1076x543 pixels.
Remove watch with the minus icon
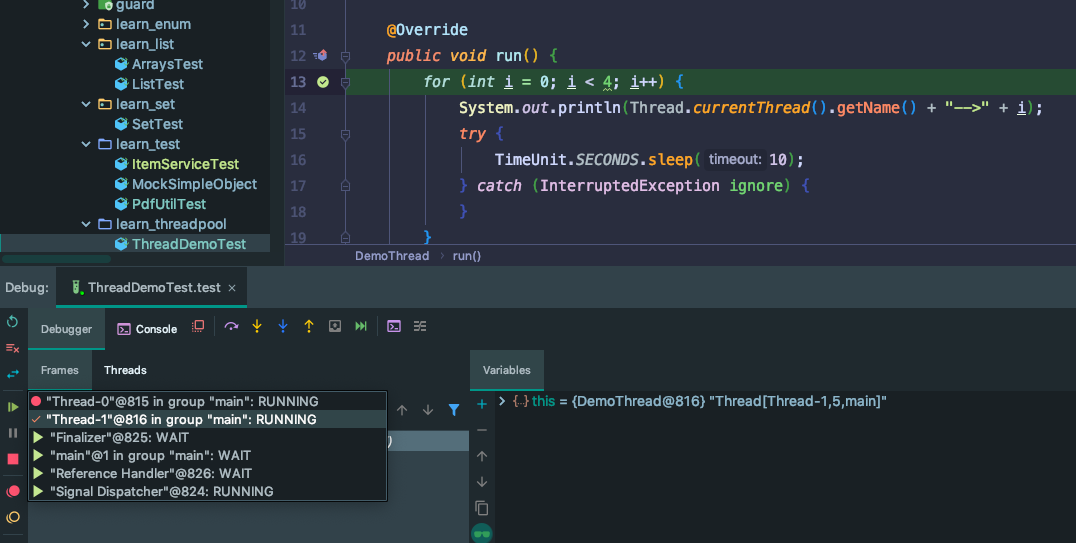tap(482, 430)
